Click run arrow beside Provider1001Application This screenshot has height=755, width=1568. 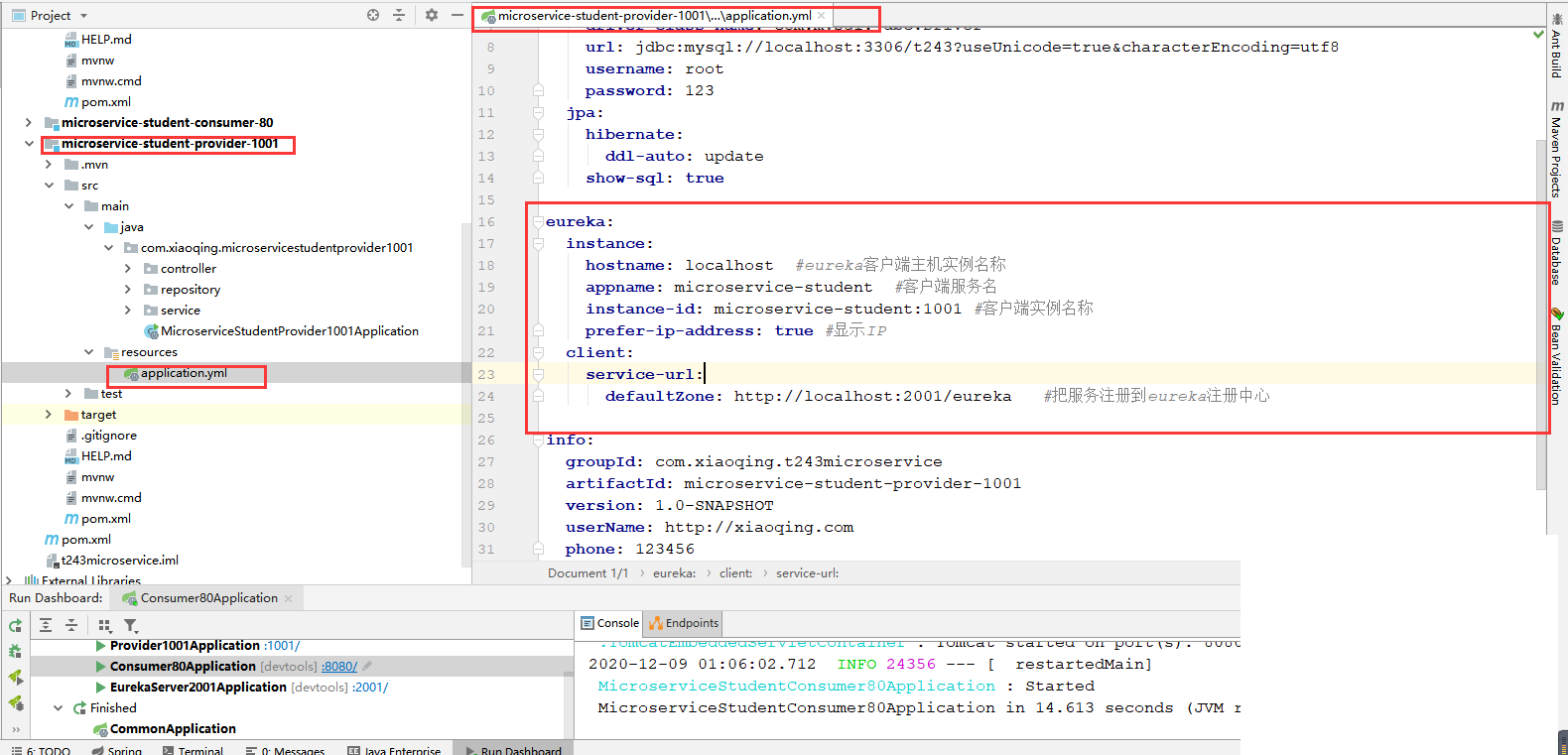pyautogui.click(x=101, y=646)
